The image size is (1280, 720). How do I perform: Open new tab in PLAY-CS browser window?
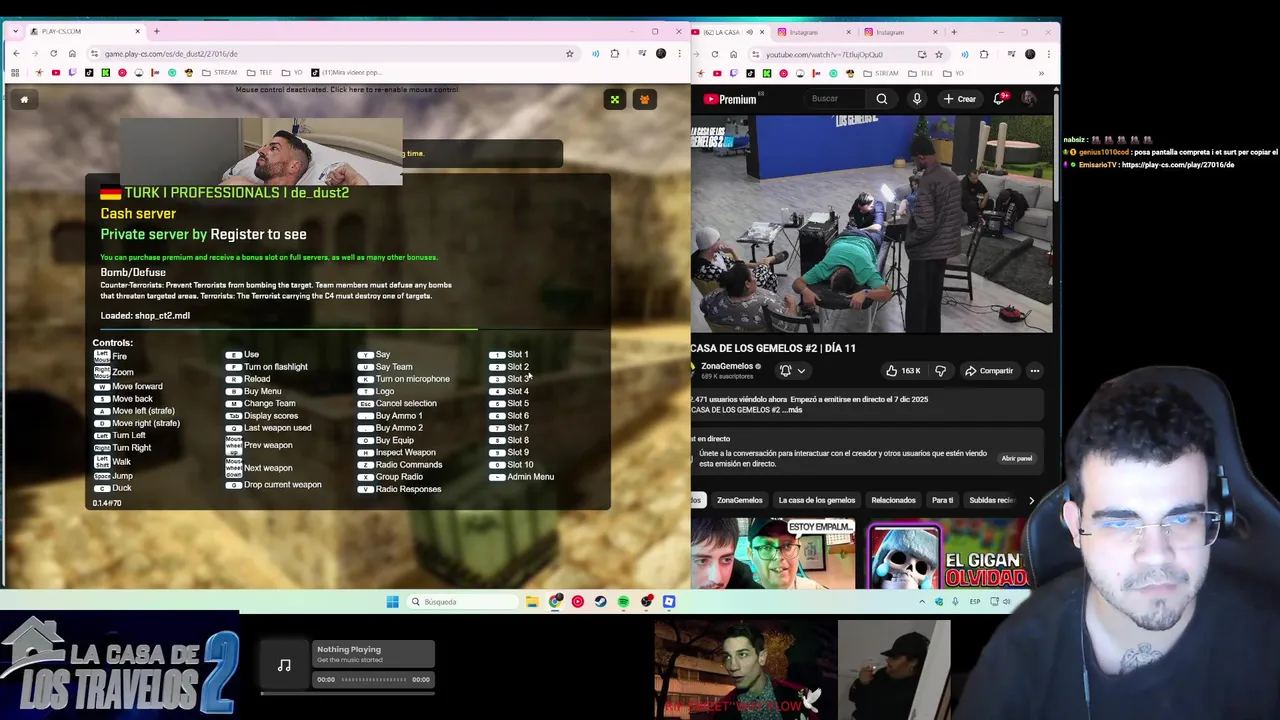[x=156, y=32]
